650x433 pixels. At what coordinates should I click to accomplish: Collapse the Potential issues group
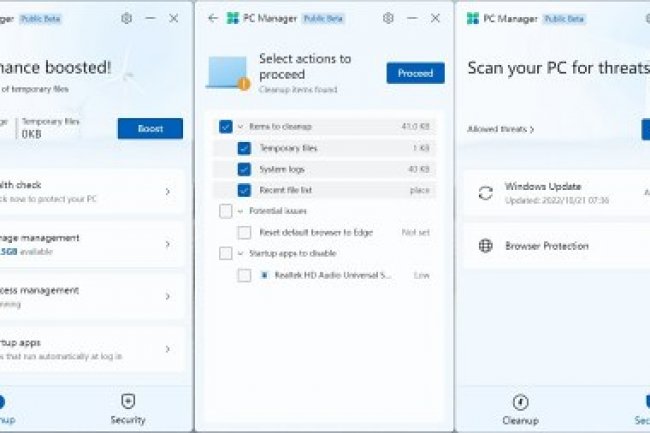[x=240, y=211]
